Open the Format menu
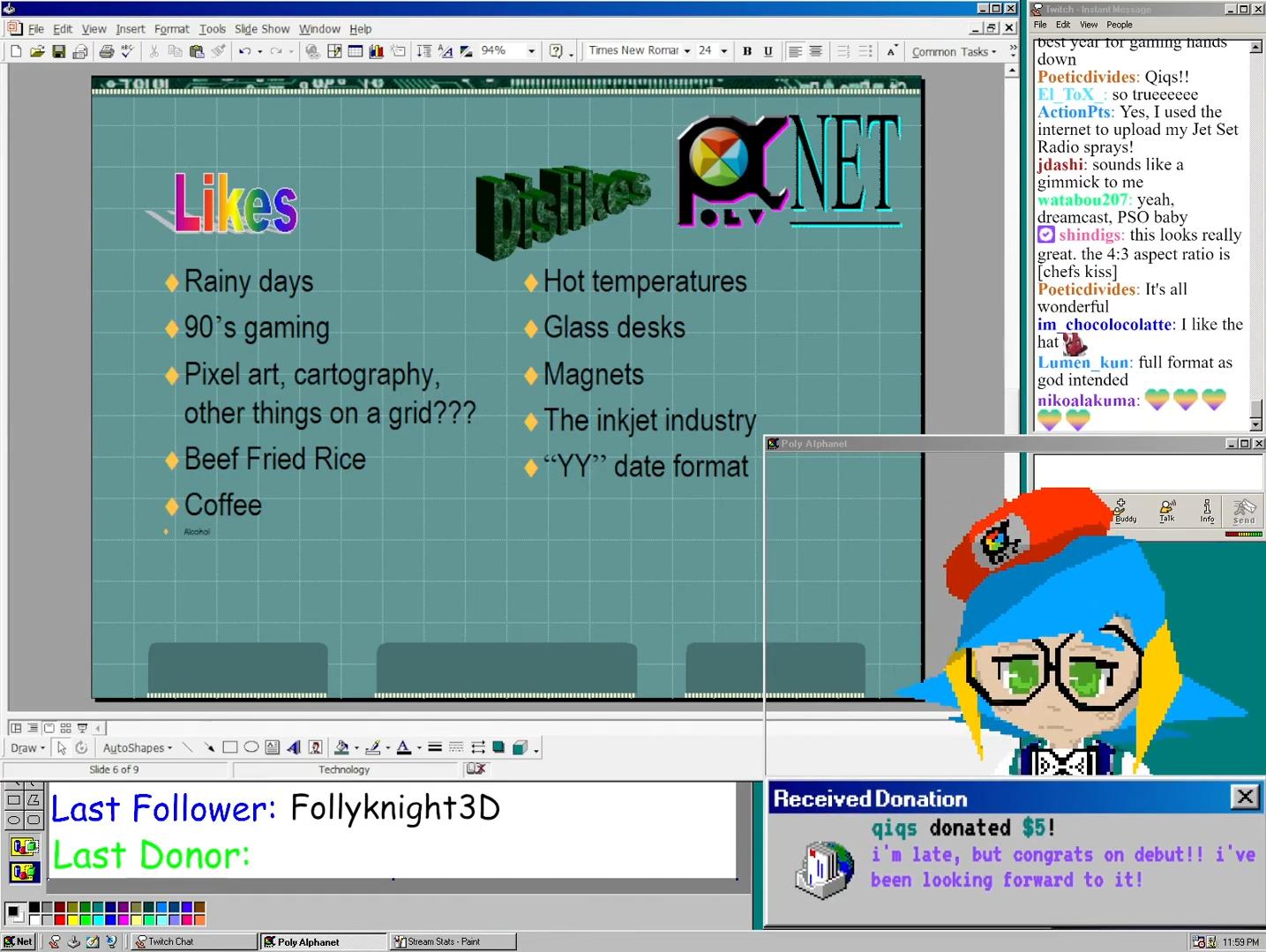 171,29
